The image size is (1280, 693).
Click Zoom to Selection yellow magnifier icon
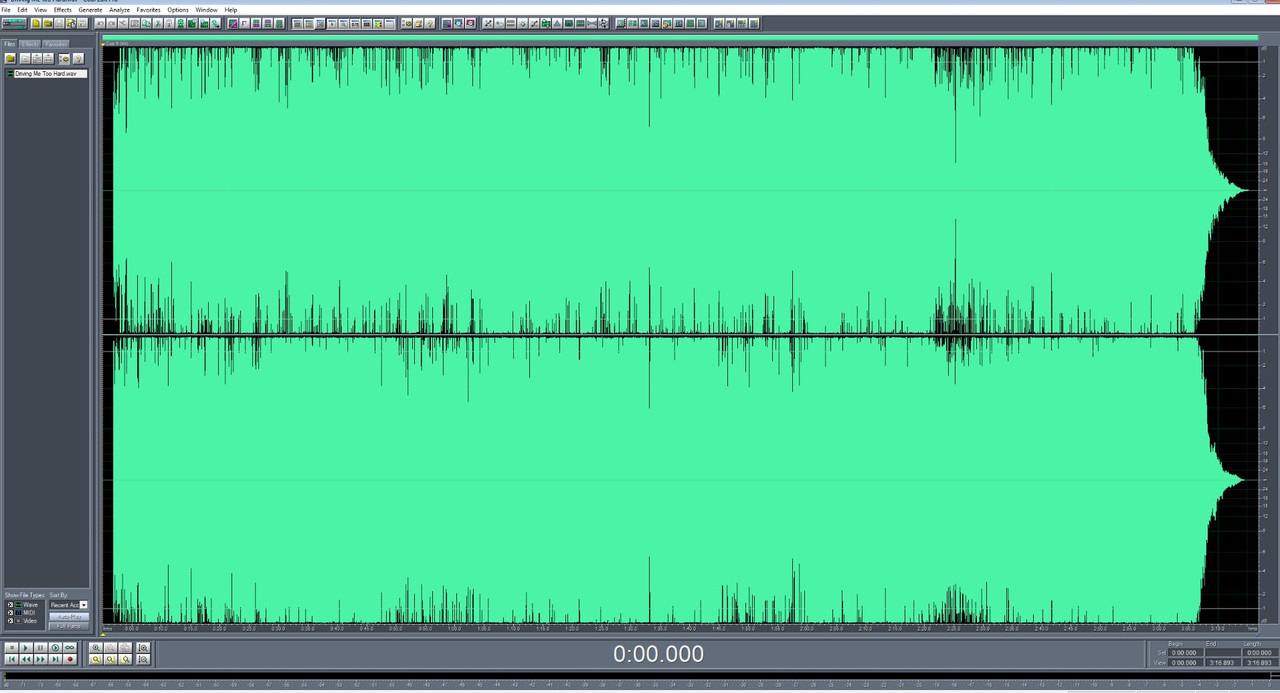point(96,659)
